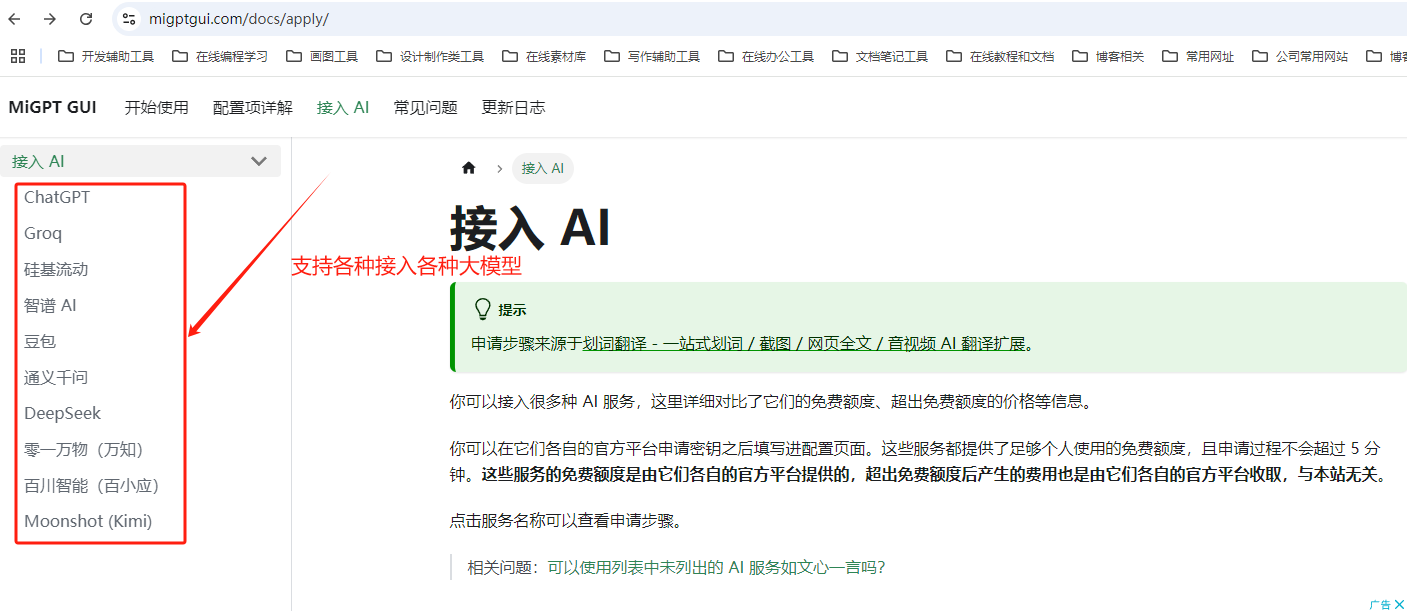Open the apps grid icon in bookmarks bar
Viewport: 1407px width, 611px height.
(x=18, y=56)
